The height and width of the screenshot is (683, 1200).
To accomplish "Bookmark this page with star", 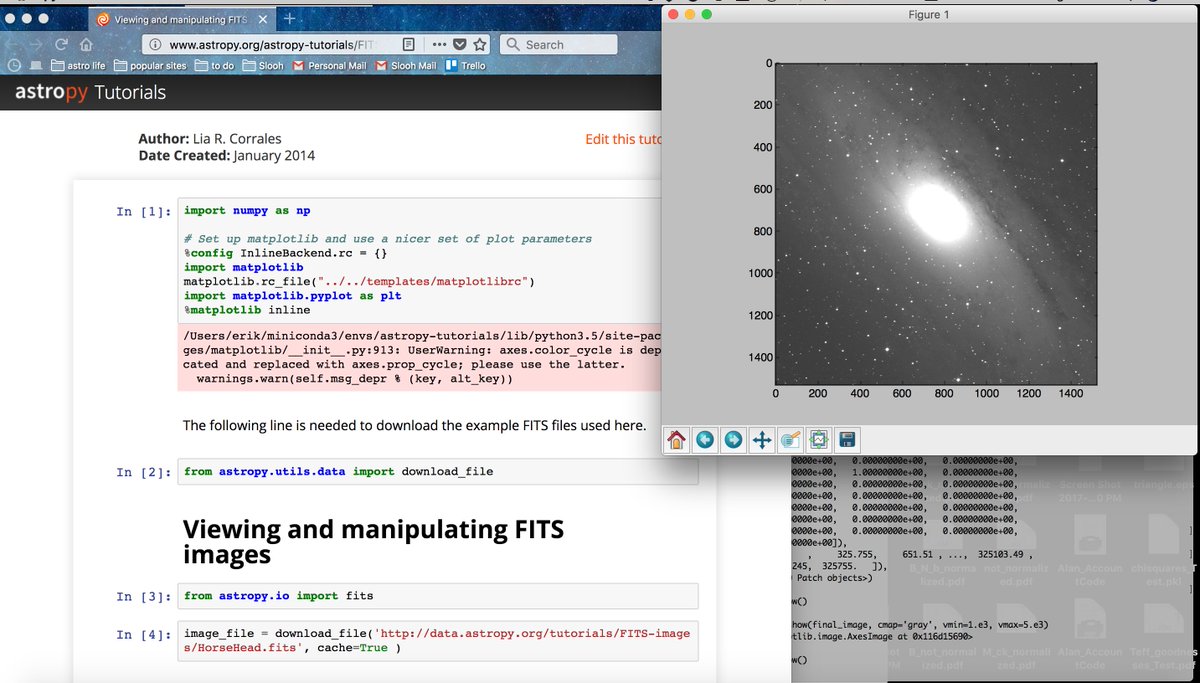I will tap(480, 44).
